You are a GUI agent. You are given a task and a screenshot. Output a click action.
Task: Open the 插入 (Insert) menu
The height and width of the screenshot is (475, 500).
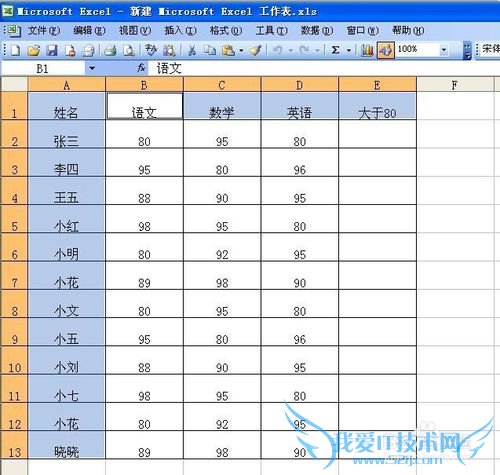180,31
